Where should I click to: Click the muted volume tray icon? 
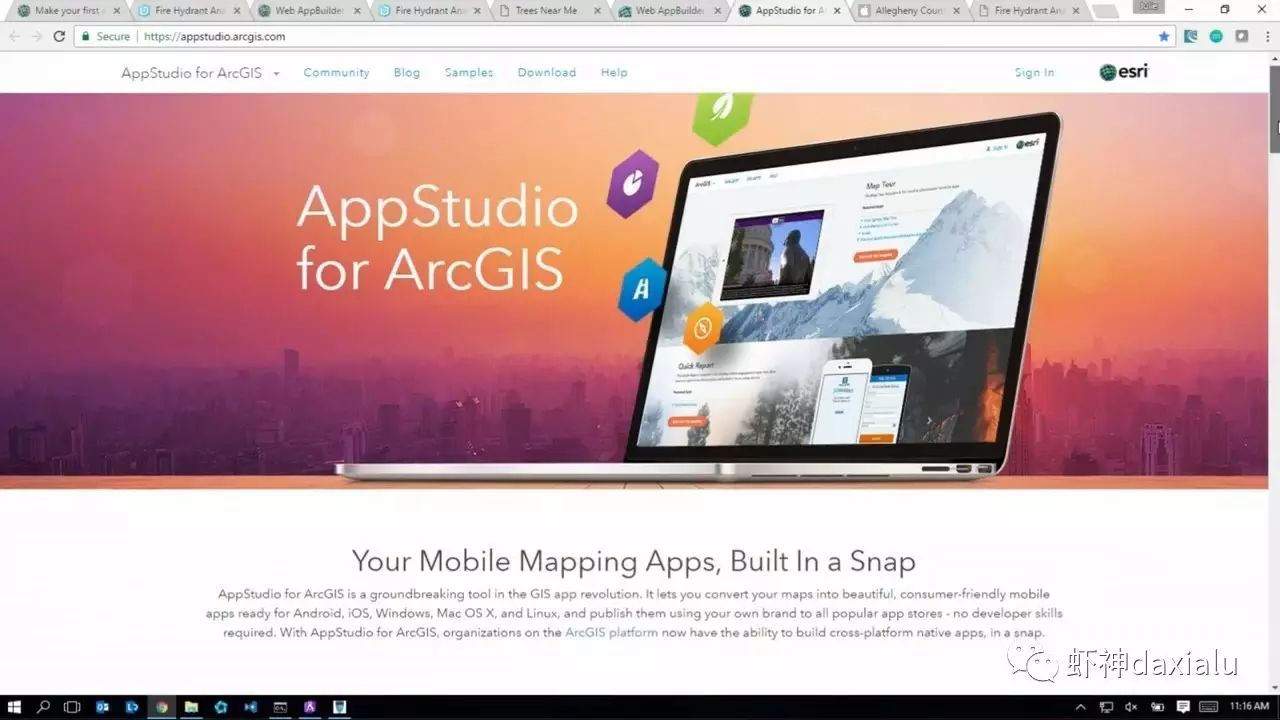point(1132,707)
